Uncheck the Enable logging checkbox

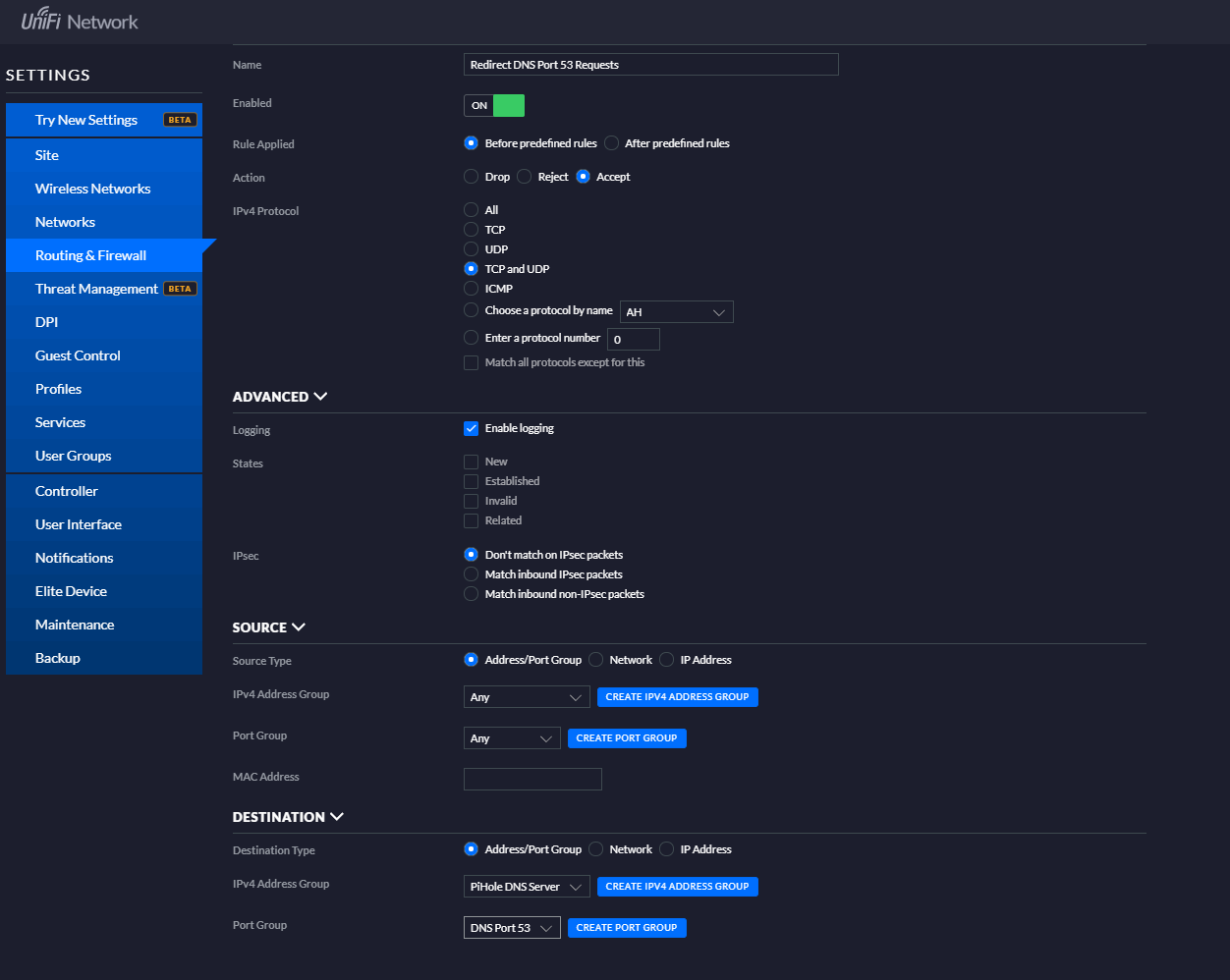point(472,428)
